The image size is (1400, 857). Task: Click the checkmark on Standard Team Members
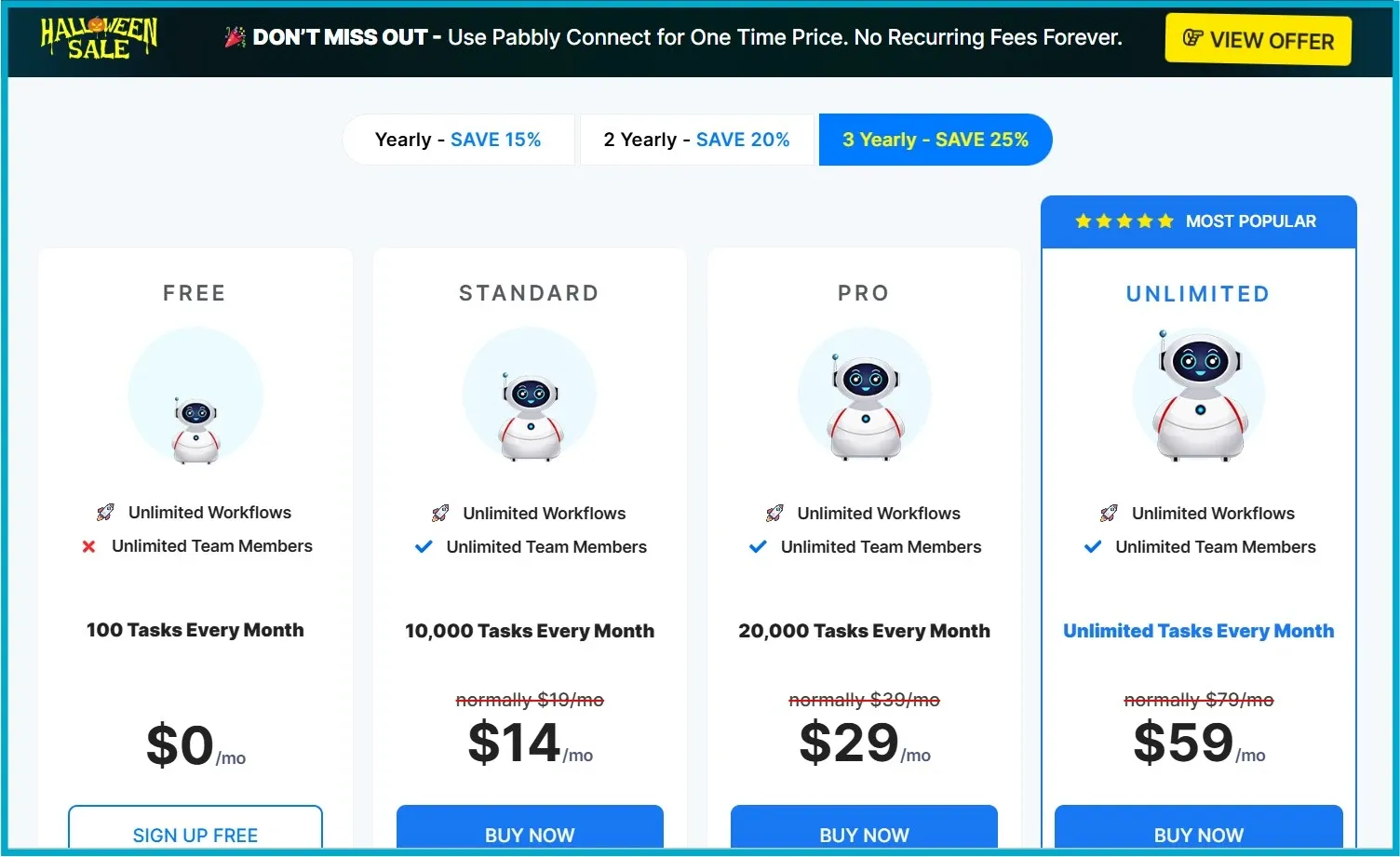[x=424, y=546]
